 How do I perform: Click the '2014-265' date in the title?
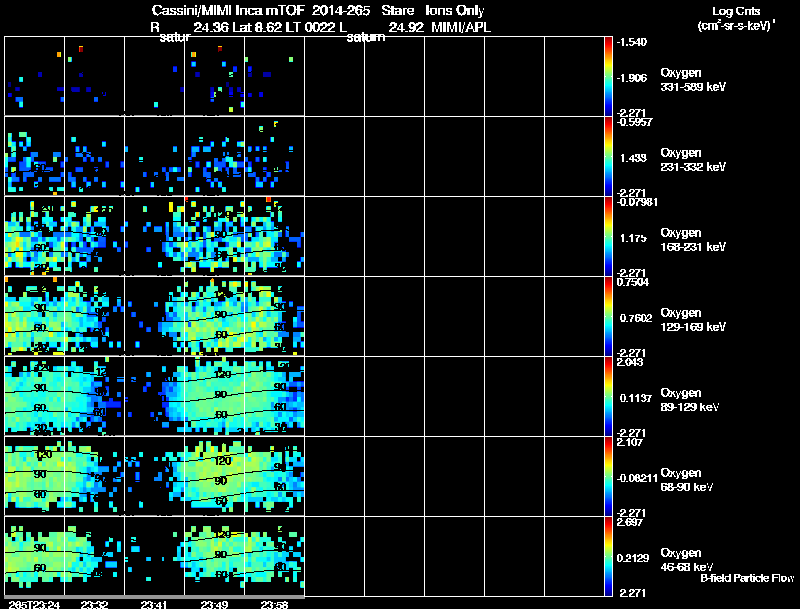pos(341,11)
